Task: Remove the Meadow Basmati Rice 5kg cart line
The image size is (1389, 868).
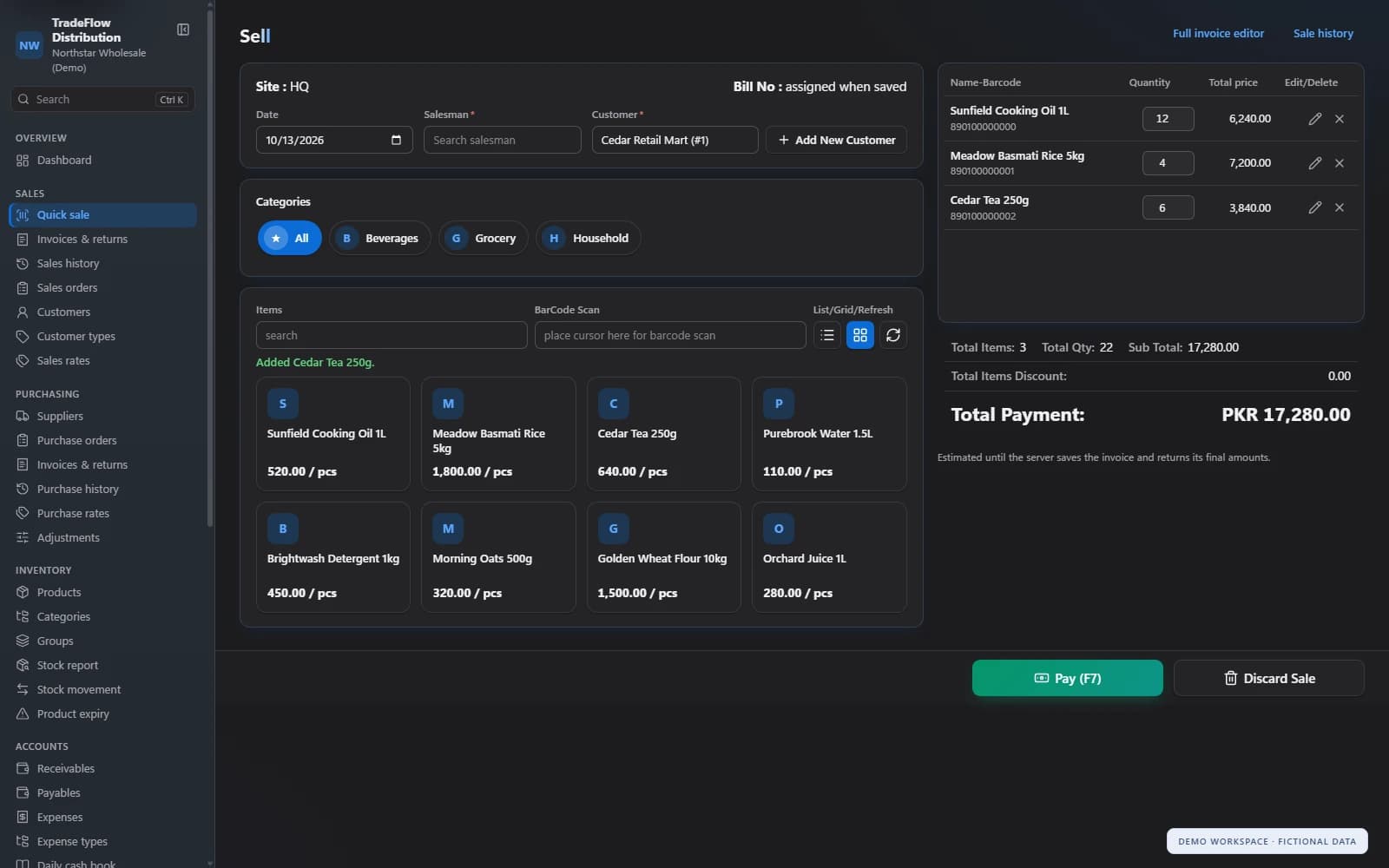Action: coord(1340,163)
